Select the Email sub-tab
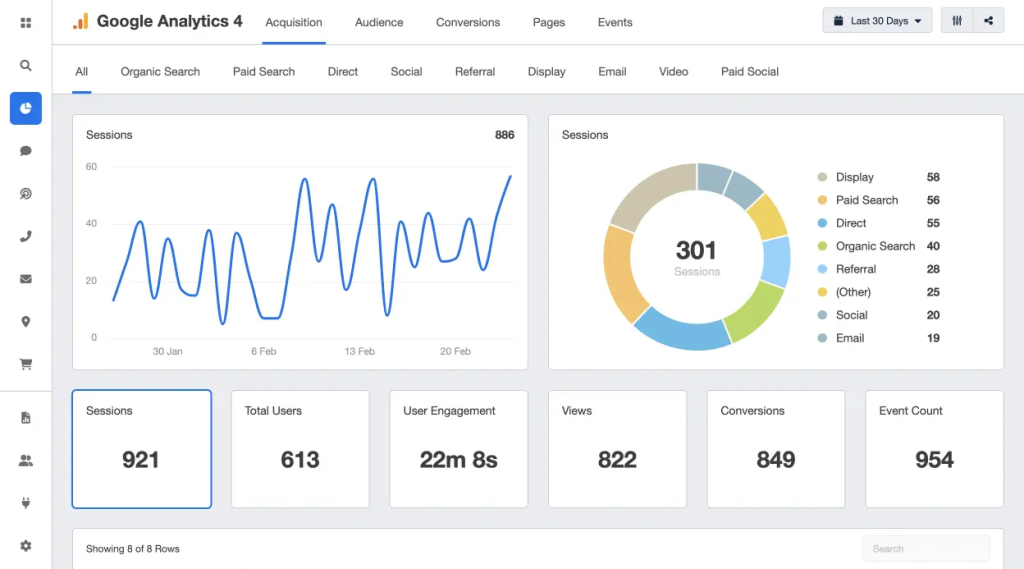1024x569 pixels. point(612,72)
